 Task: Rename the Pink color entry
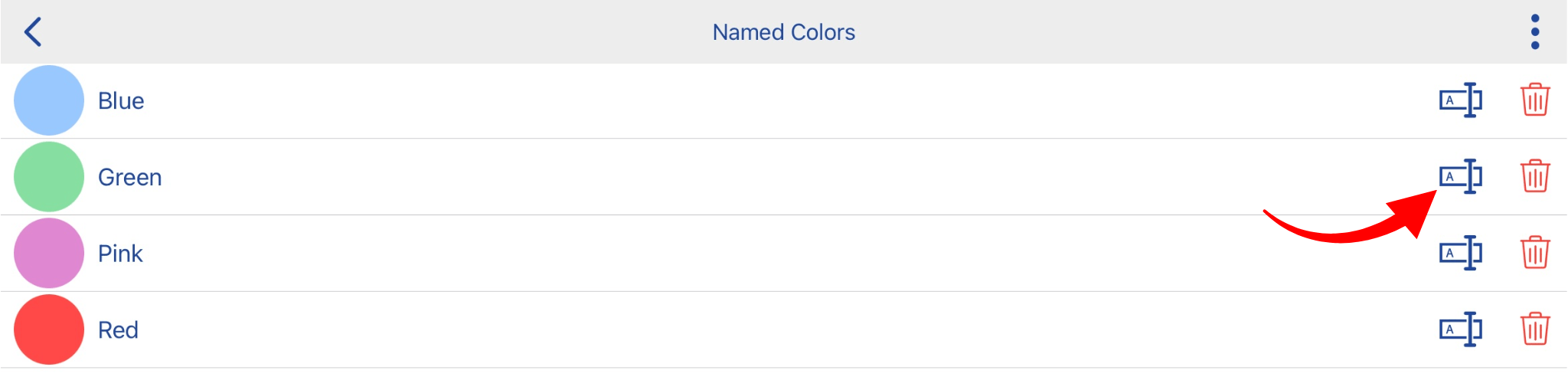click(x=1461, y=254)
